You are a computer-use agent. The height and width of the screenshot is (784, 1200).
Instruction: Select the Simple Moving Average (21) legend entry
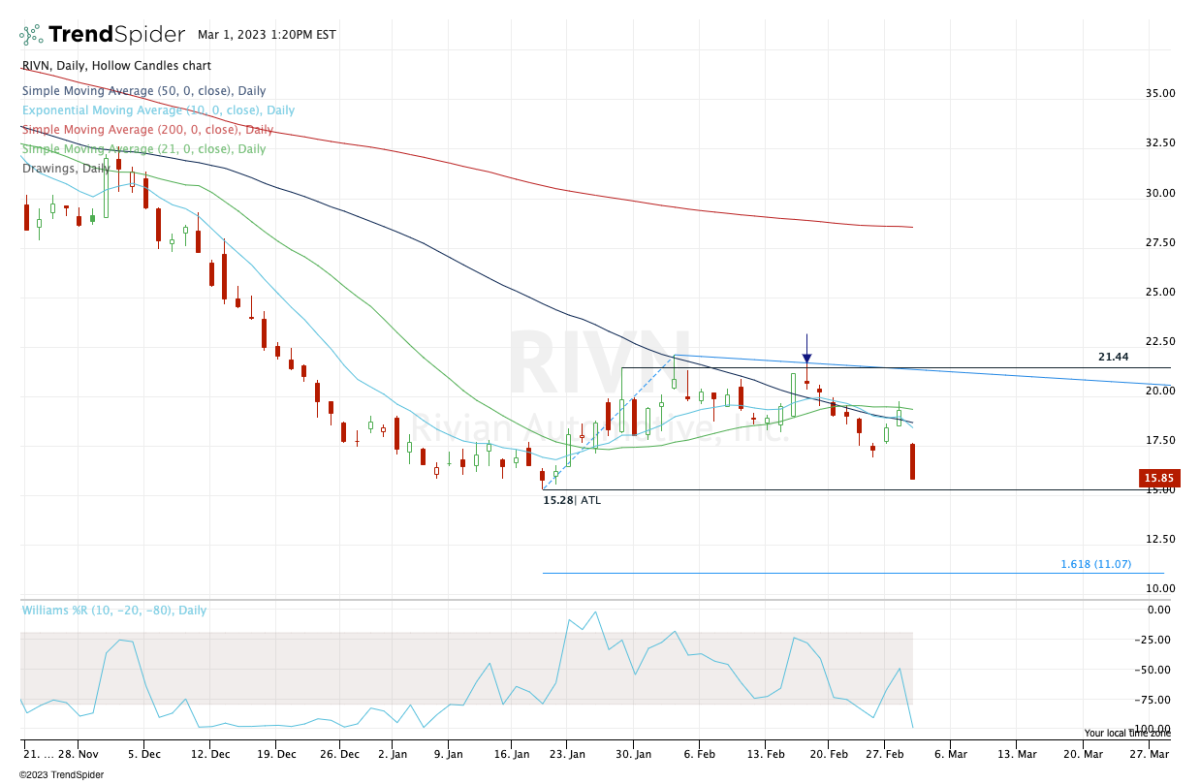coord(144,149)
